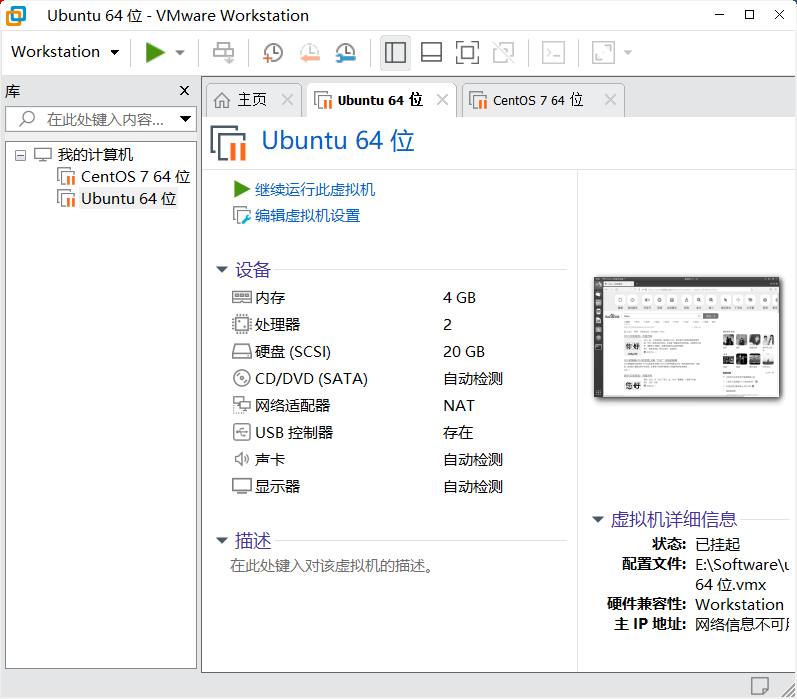This screenshot has width=797, height=699.
Task: Select Ubuntu 64 位 in library tree
Action: point(129,198)
